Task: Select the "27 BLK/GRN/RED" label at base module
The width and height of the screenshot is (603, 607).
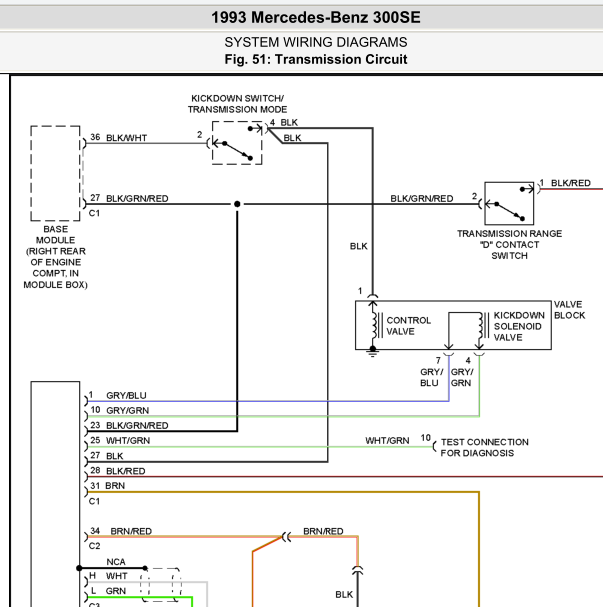Action: pyautogui.click(x=129, y=198)
